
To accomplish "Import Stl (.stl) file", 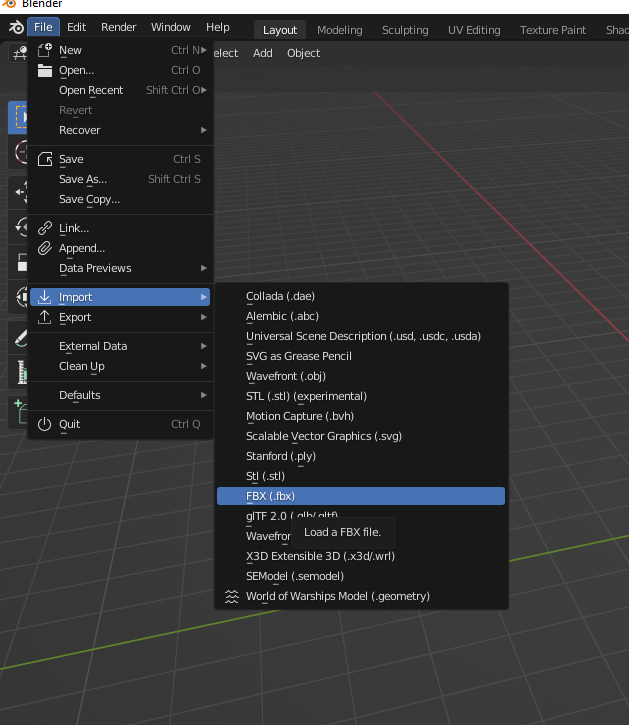I will pos(361,476).
